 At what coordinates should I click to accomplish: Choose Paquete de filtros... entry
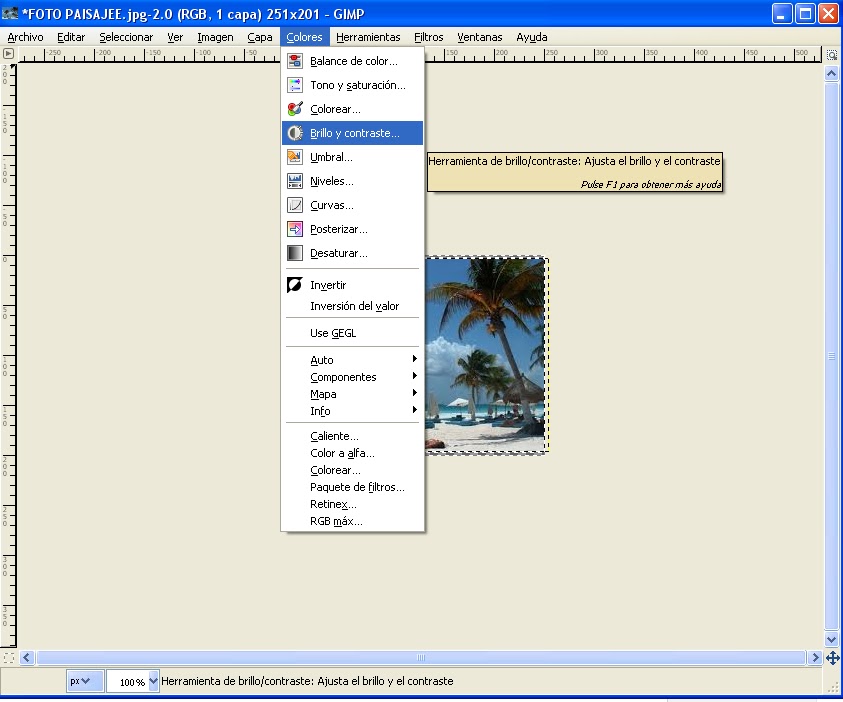click(352, 487)
